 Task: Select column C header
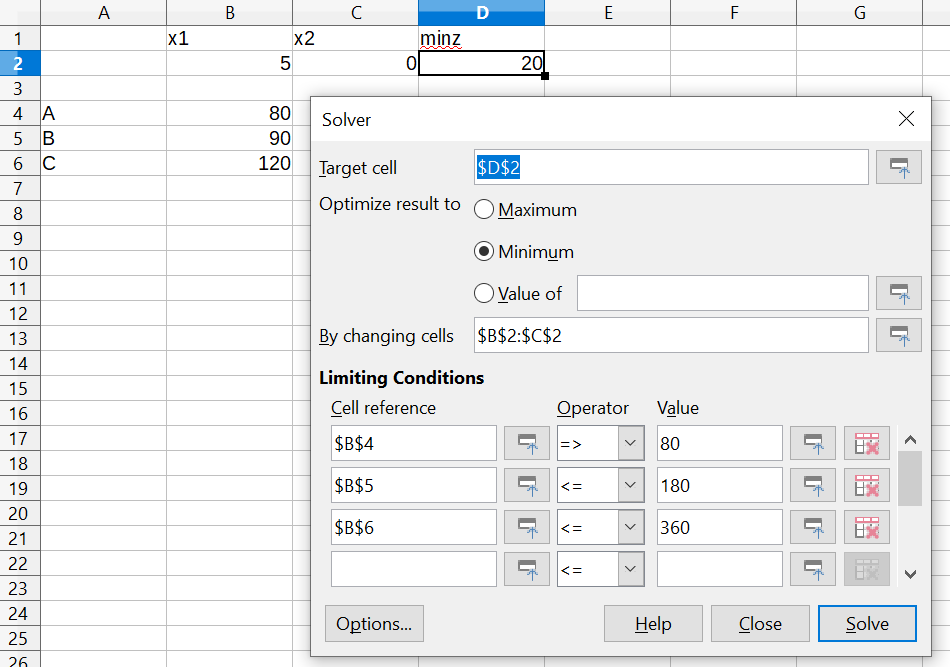click(x=356, y=12)
